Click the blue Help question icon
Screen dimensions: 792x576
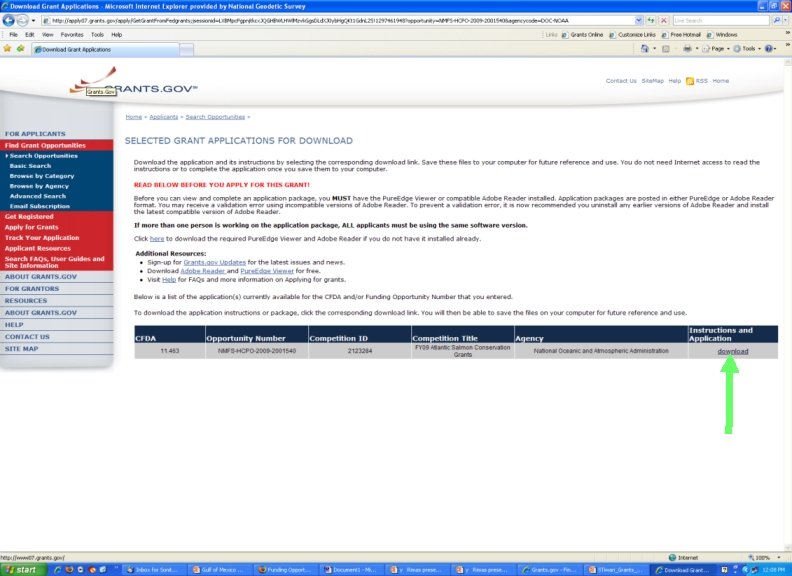(x=768, y=49)
